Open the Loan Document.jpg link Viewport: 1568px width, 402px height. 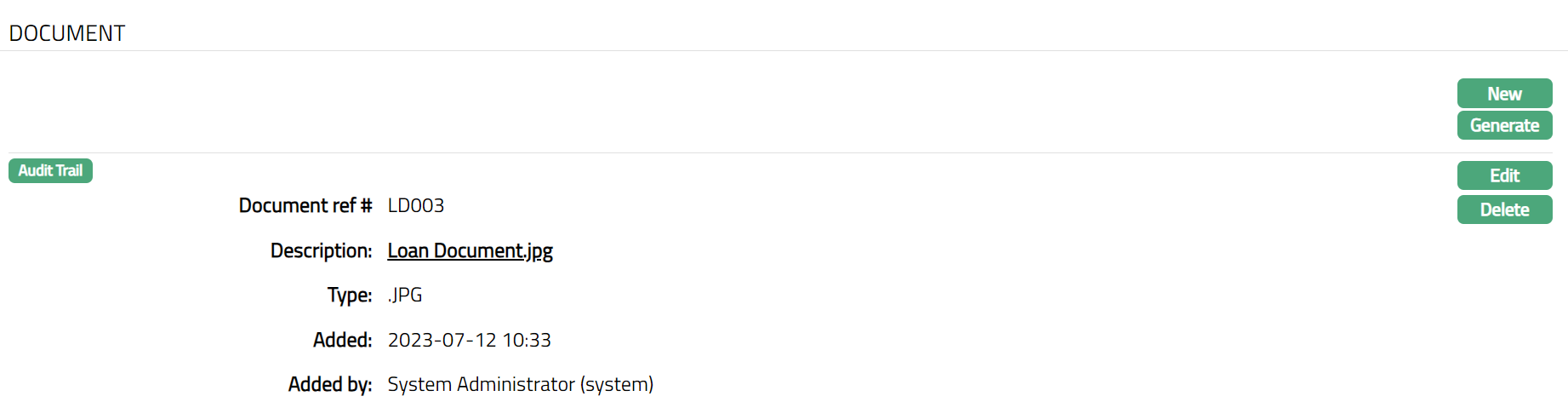(x=470, y=250)
